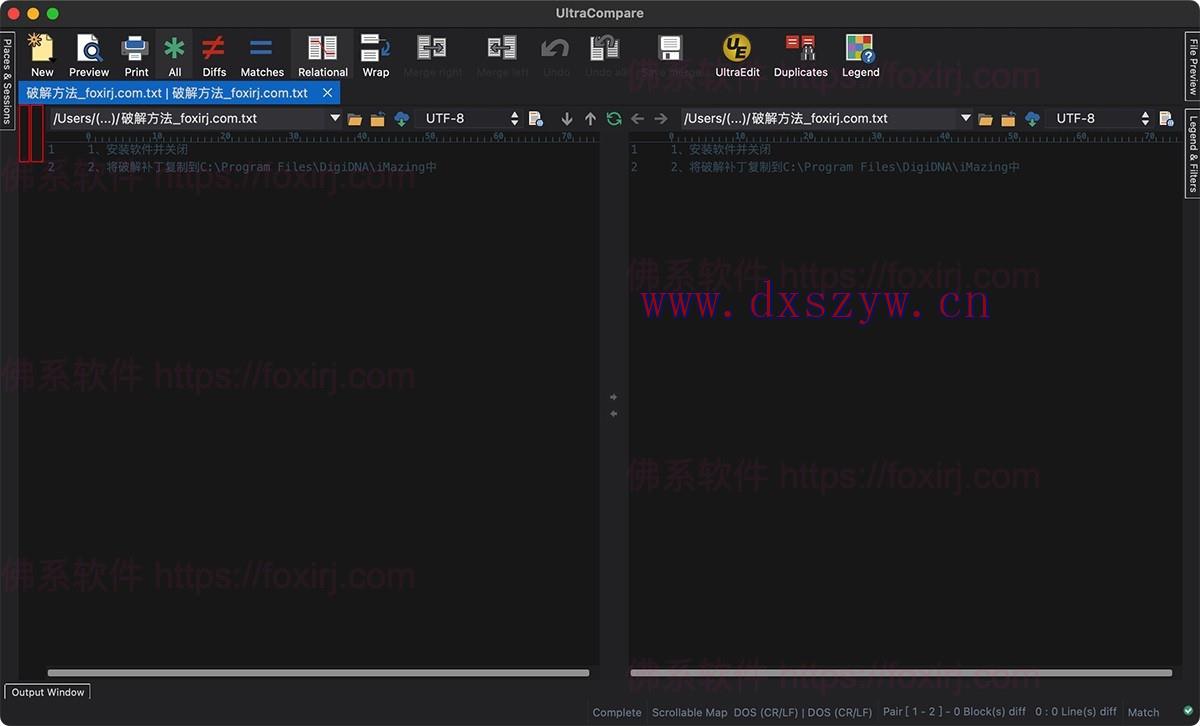This screenshot has width=1200, height=726.
Task: Click Pair [1 - 2] status entry
Action: click(x=954, y=712)
